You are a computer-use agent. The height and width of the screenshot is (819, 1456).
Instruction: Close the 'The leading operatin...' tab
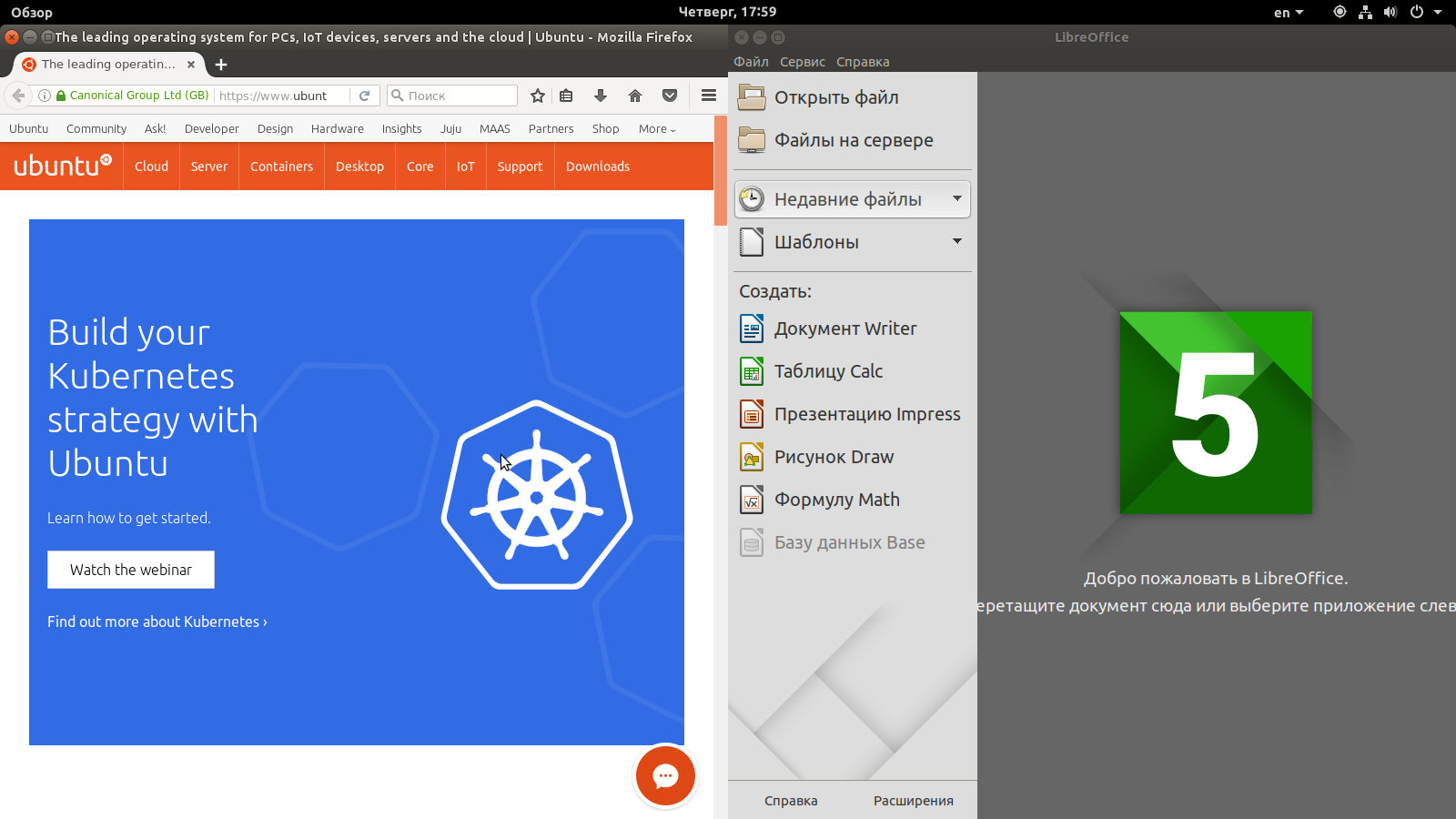click(191, 65)
